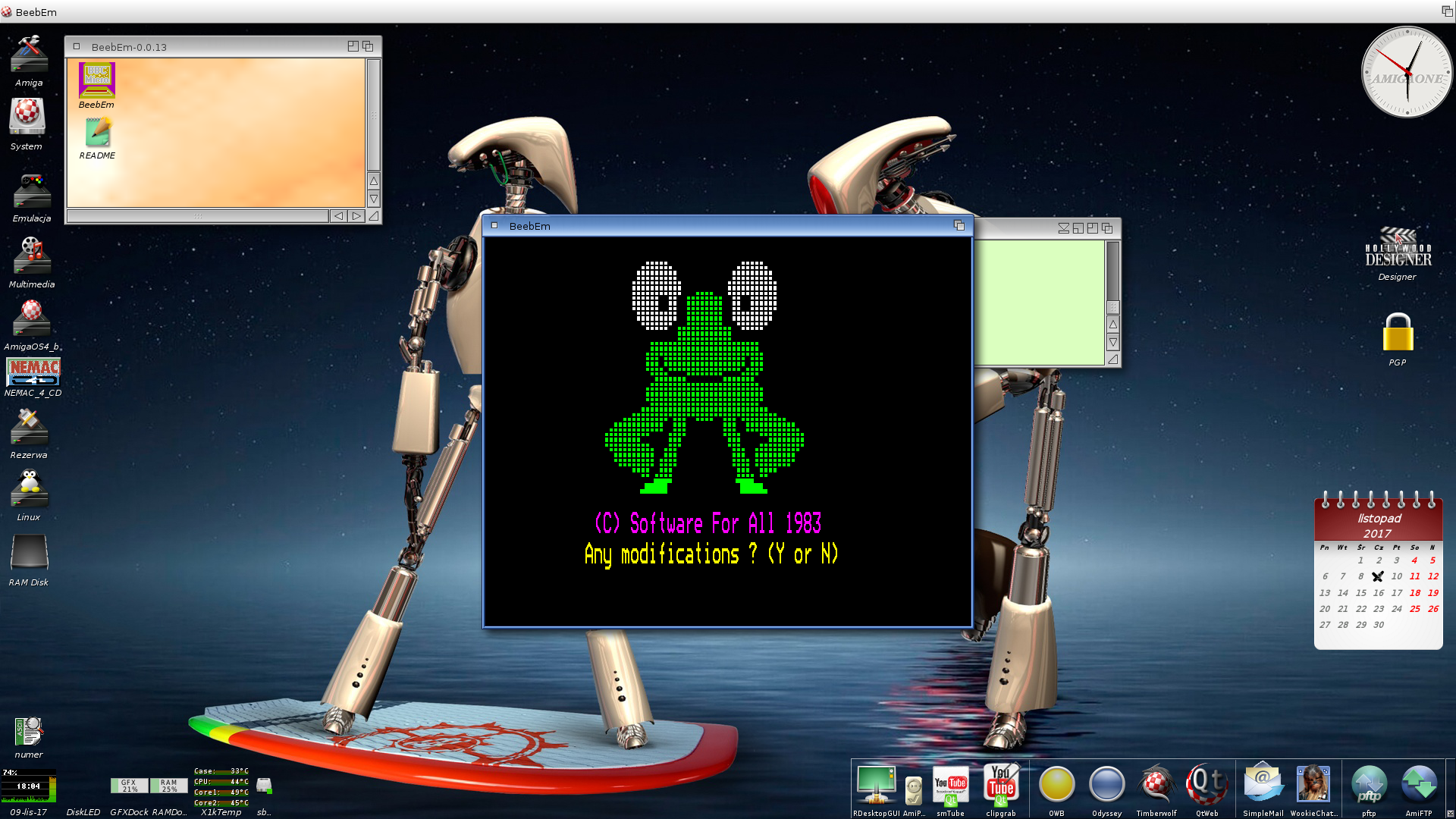
Task: Click the dock's corner menu arrow
Action: click(1451, 814)
